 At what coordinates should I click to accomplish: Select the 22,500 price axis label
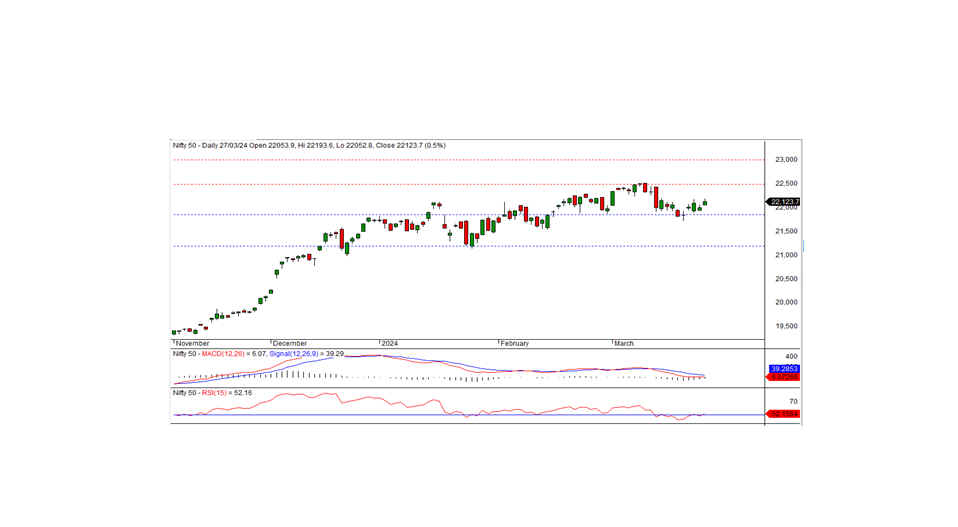[786, 183]
